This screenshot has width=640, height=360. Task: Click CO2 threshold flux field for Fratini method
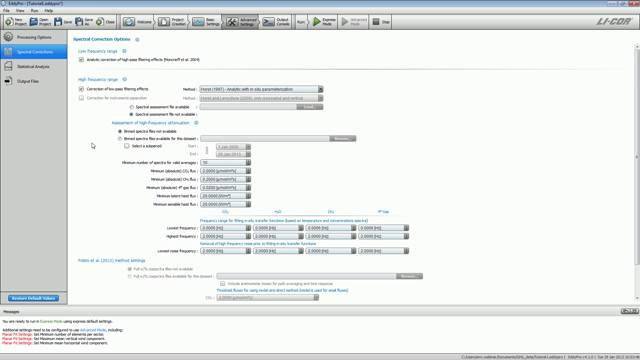(x=268, y=298)
